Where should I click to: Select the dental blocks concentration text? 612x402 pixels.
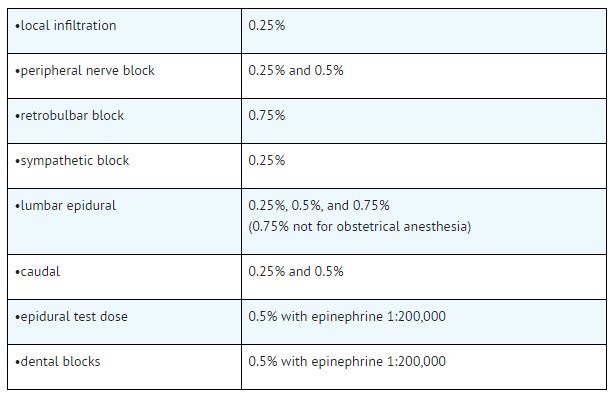pyautogui.click(x=347, y=362)
